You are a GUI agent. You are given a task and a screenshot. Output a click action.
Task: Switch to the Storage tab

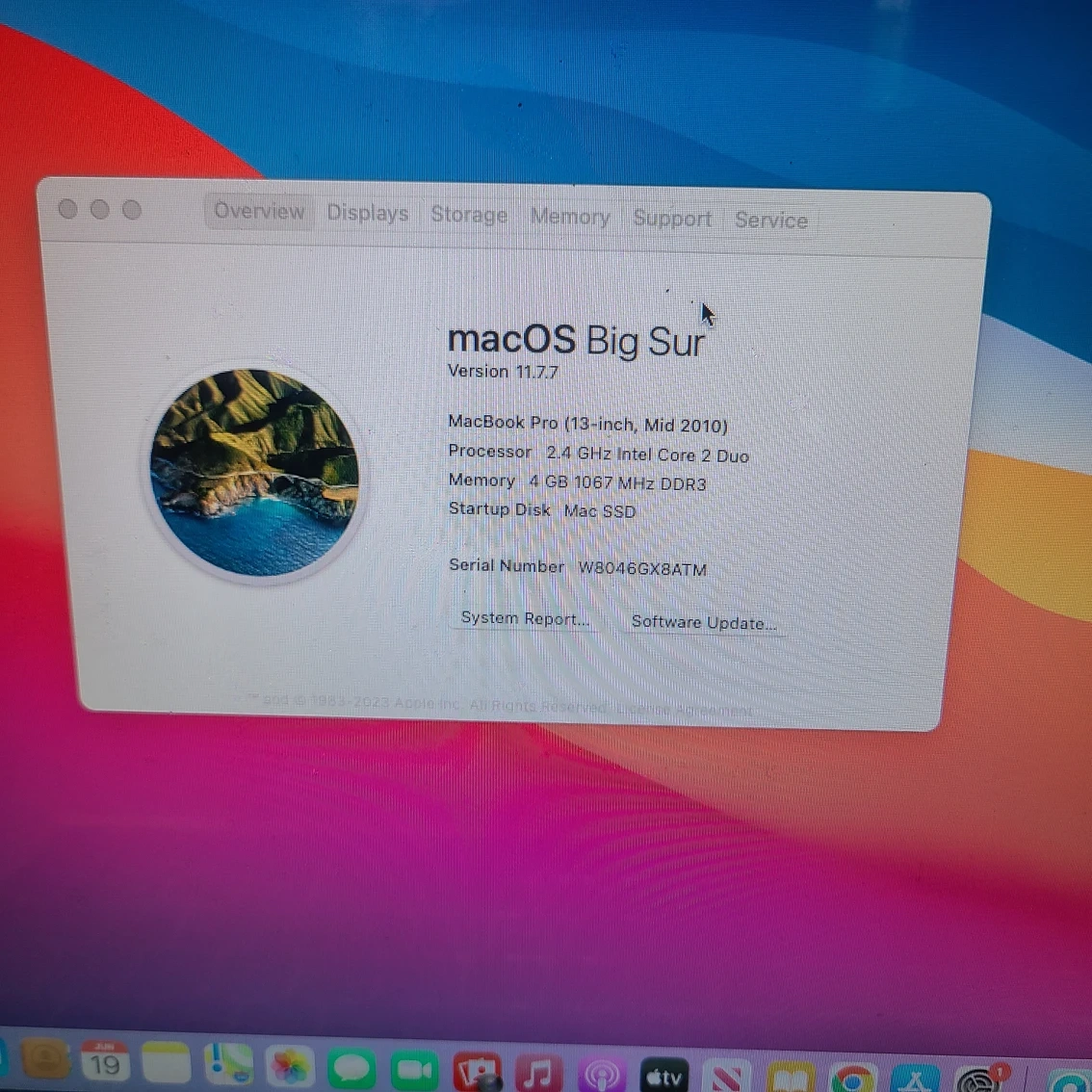(x=469, y=215)
